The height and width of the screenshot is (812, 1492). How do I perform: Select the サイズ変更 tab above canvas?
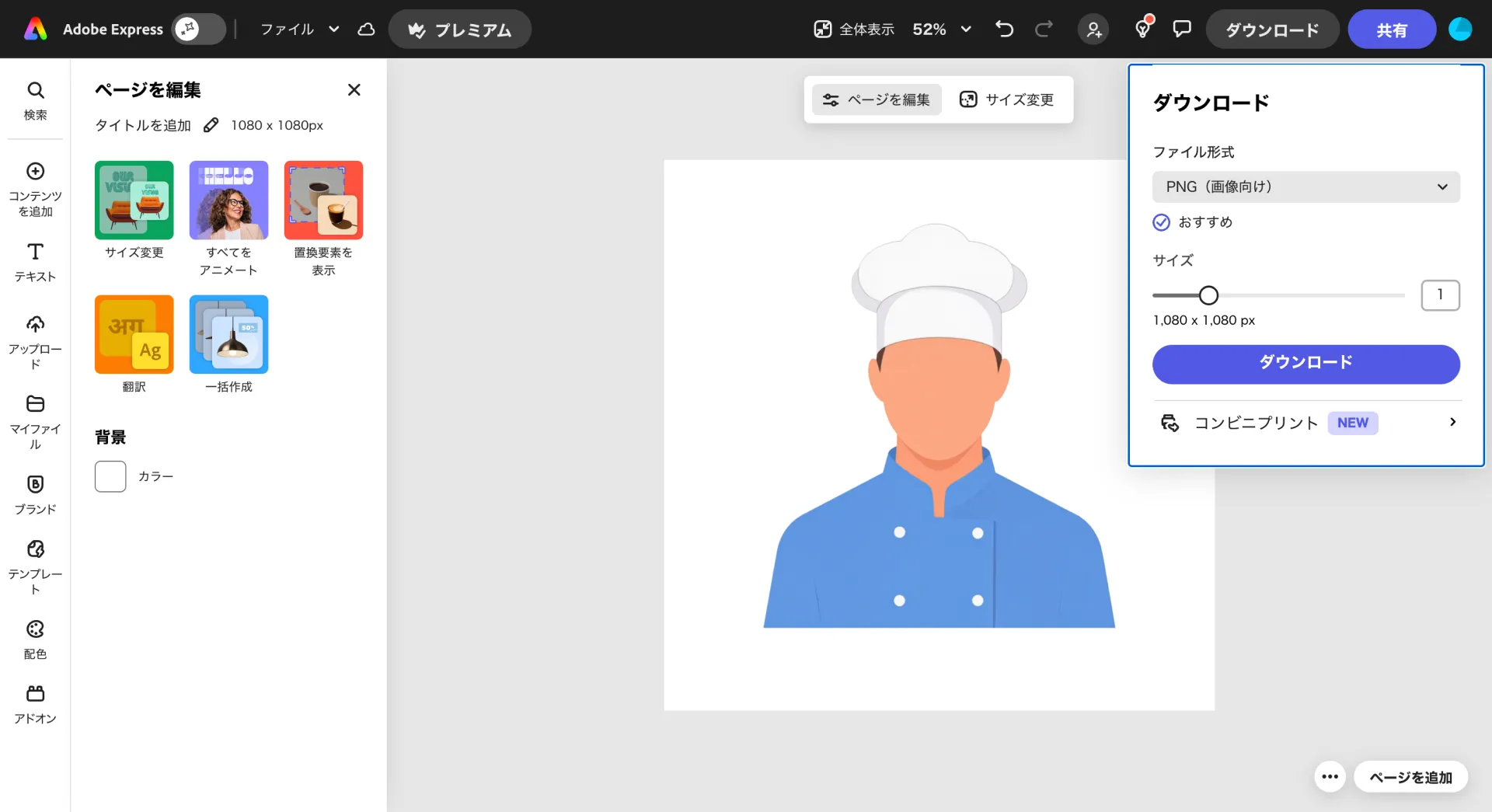1007,99
